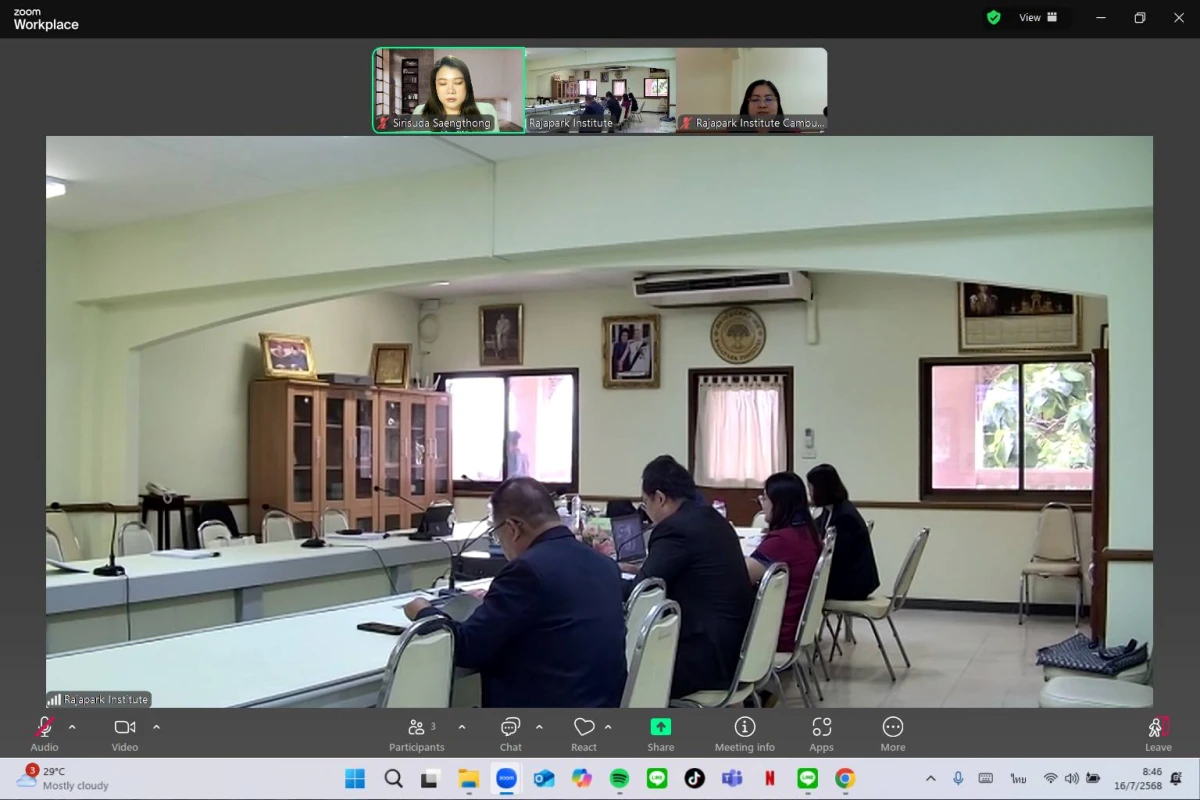Open the View layout menu
This screenshot has height=800, width=1200.
(1038, 17)
